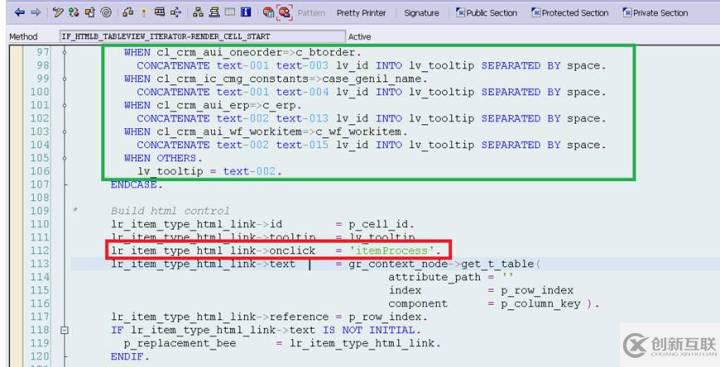Viewport: 720px width, 367px height.
Task: Open Public Section
Action: pyautogui.click(x=486, y=13)
